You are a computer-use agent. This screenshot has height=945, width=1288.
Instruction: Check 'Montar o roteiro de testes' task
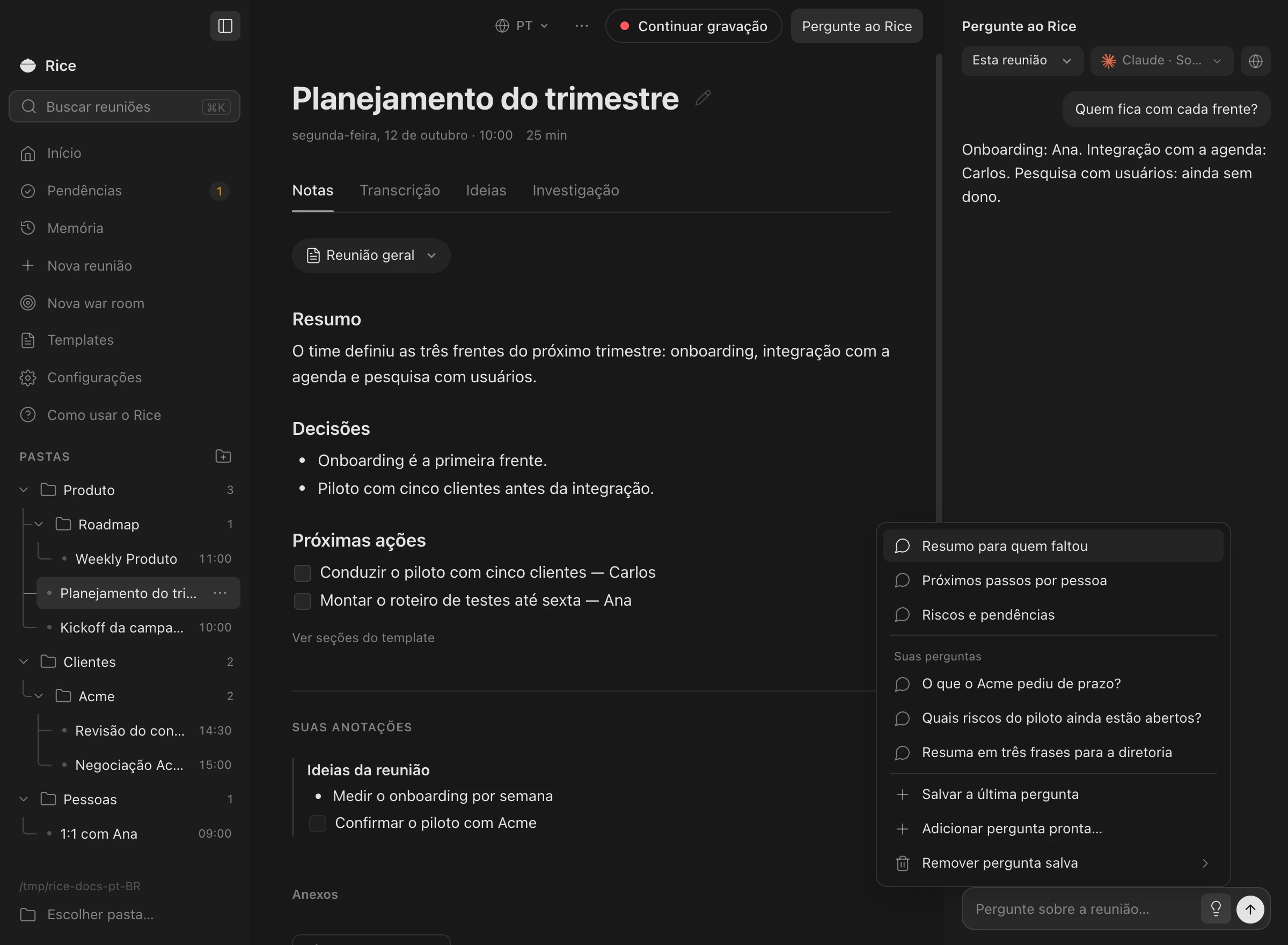(303, 601)
